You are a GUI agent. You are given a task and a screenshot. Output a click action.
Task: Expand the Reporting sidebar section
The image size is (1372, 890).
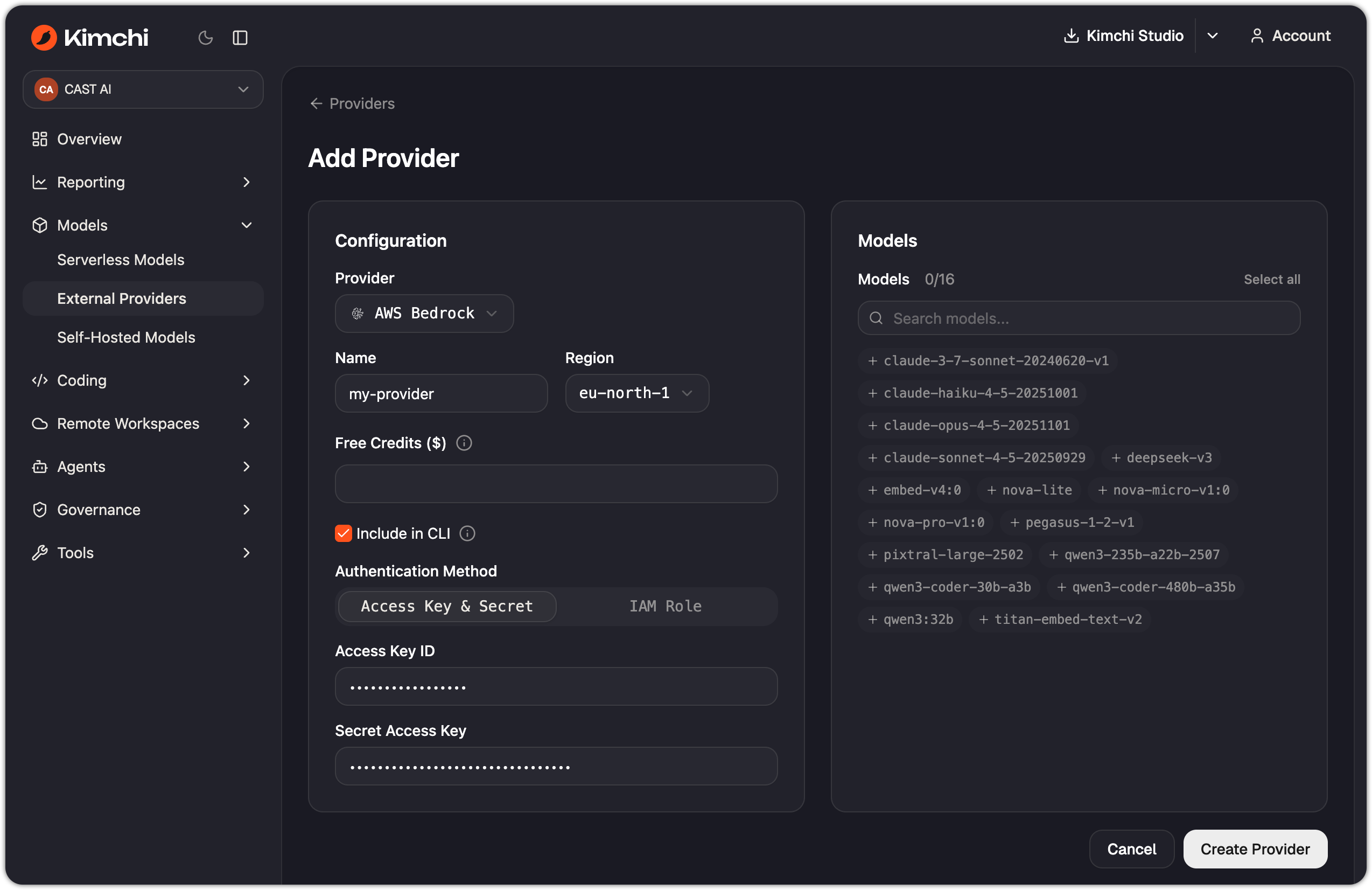coord(246,182)
